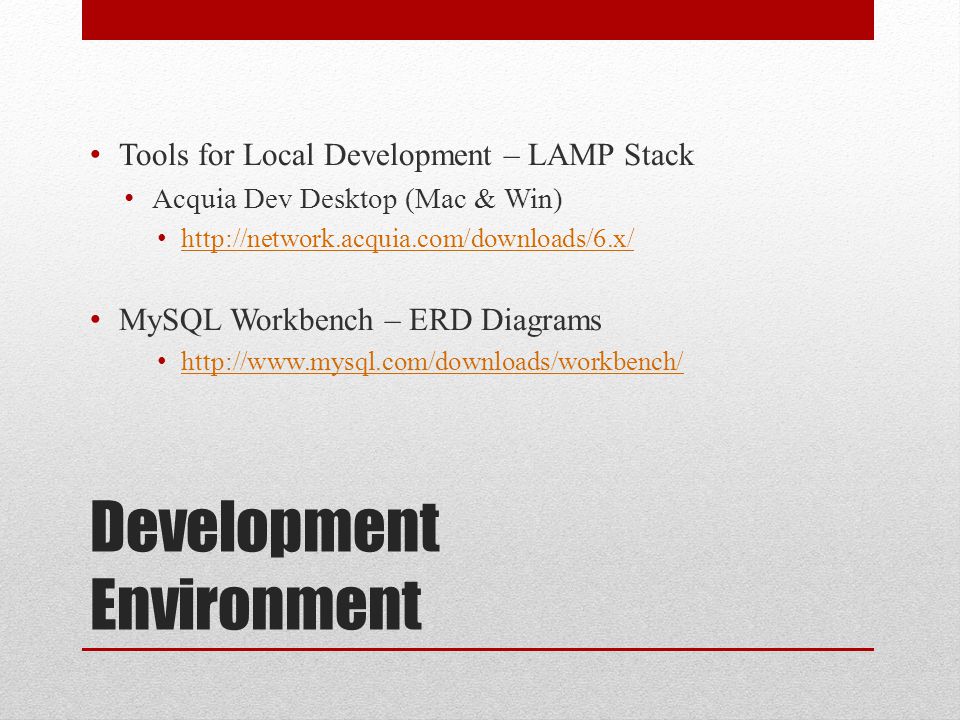
Task: Select the 'Tools for Local Development – LAMP Stack' line
Action: (x=407, y=155)
